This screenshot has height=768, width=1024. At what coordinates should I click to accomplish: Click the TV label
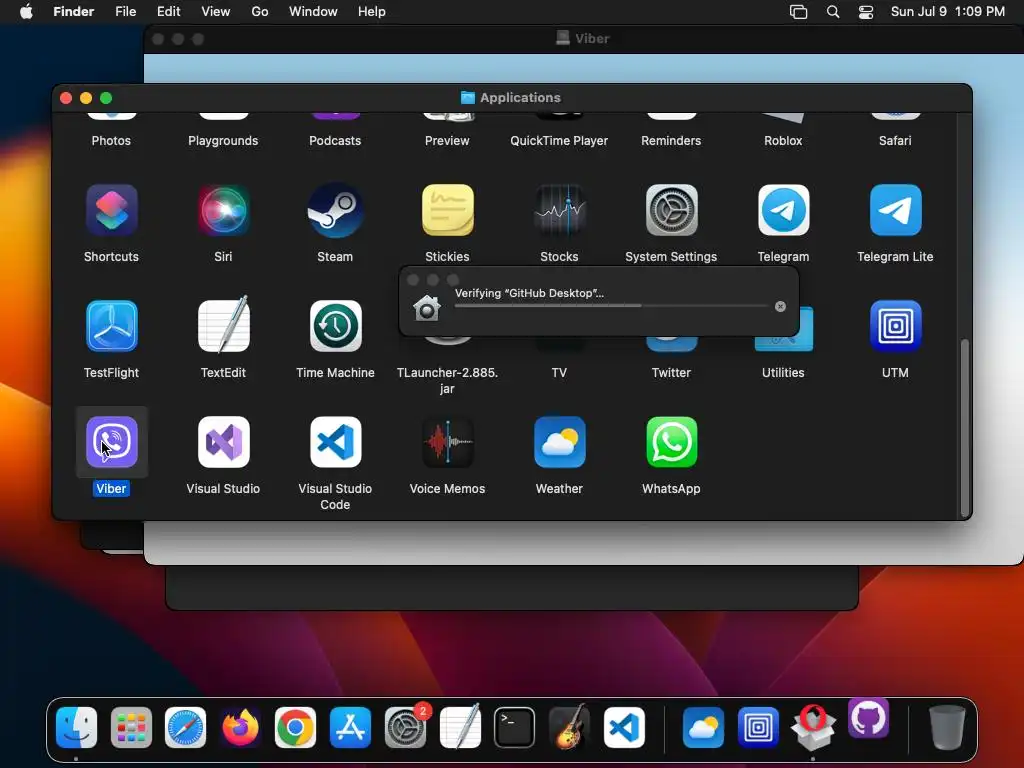pos(559,372)
